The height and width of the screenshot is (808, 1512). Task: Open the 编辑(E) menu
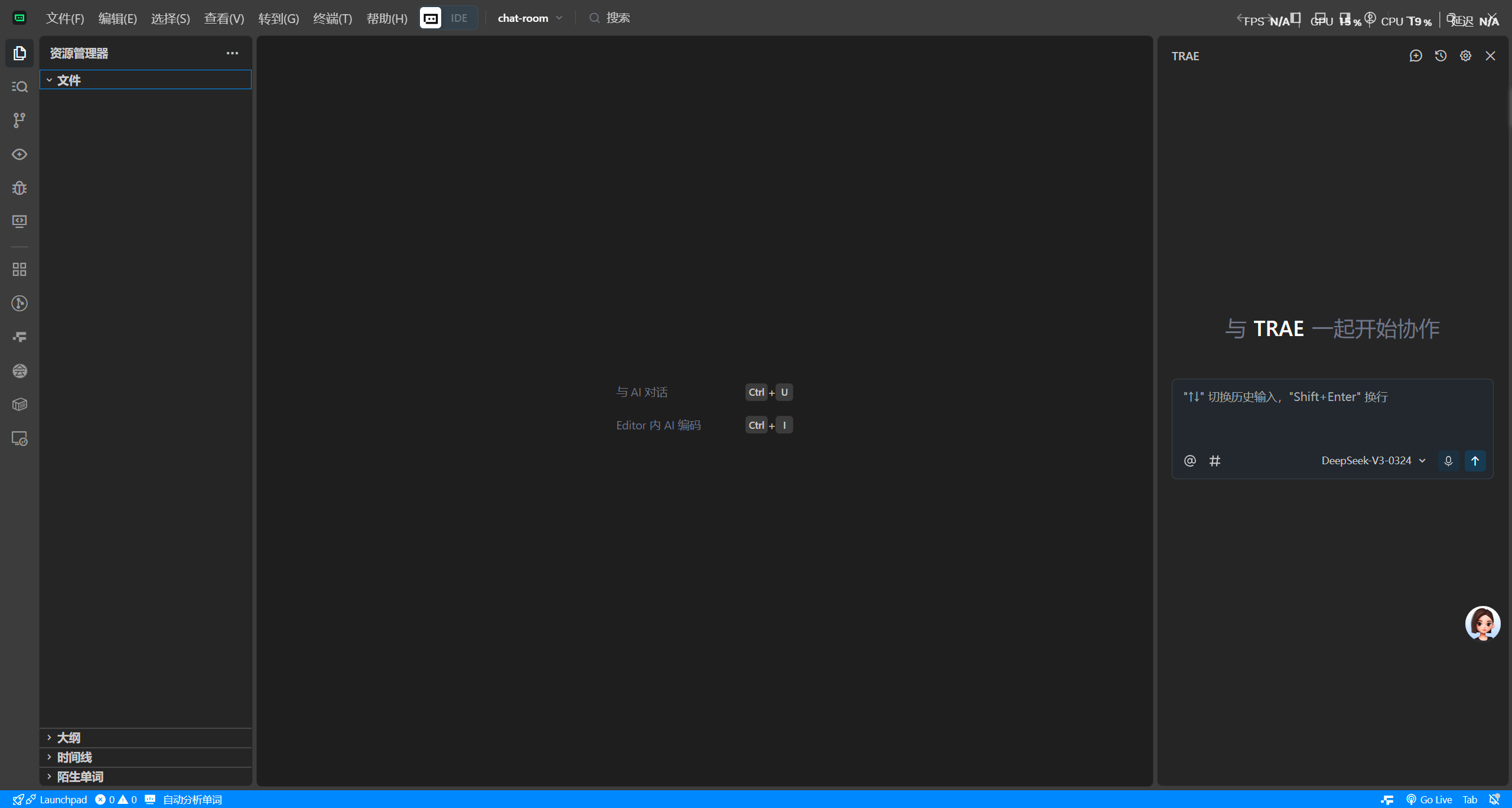[x=118, y=18]
